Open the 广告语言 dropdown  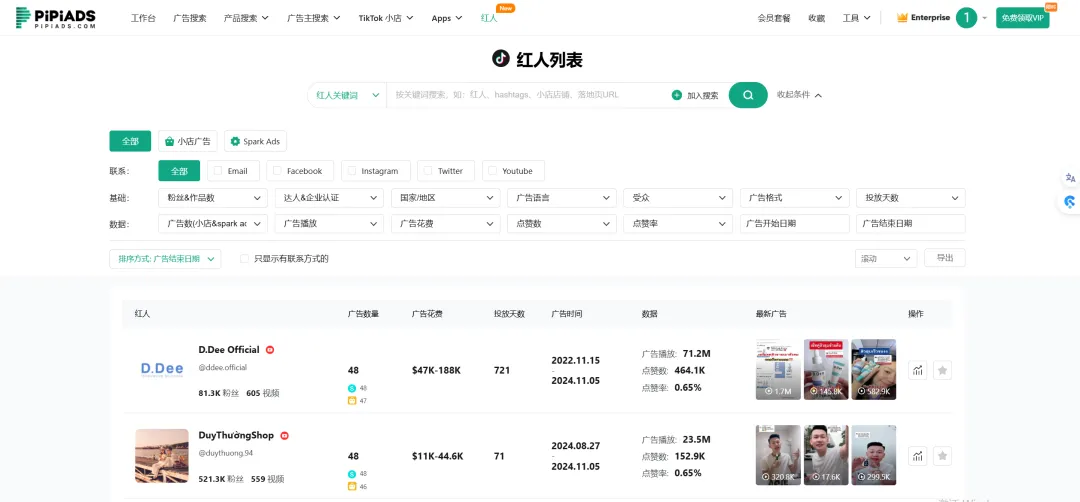(562, 198)
